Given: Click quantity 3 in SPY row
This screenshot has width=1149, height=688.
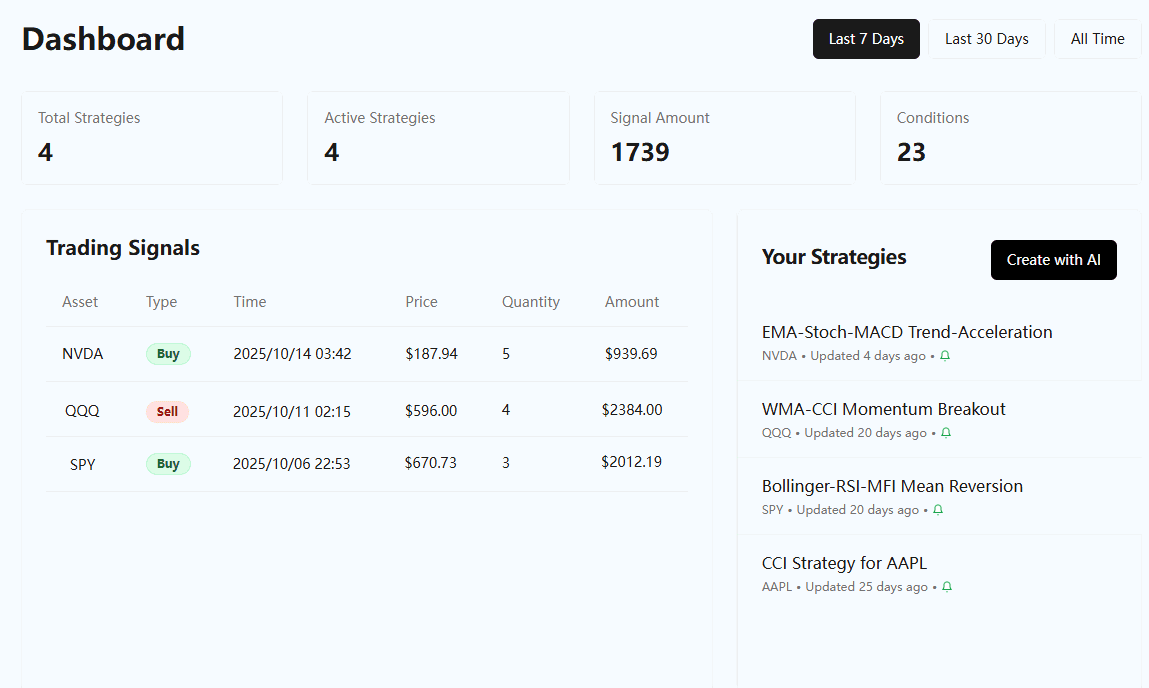Looking at the screenshot, I should point(506,462).
